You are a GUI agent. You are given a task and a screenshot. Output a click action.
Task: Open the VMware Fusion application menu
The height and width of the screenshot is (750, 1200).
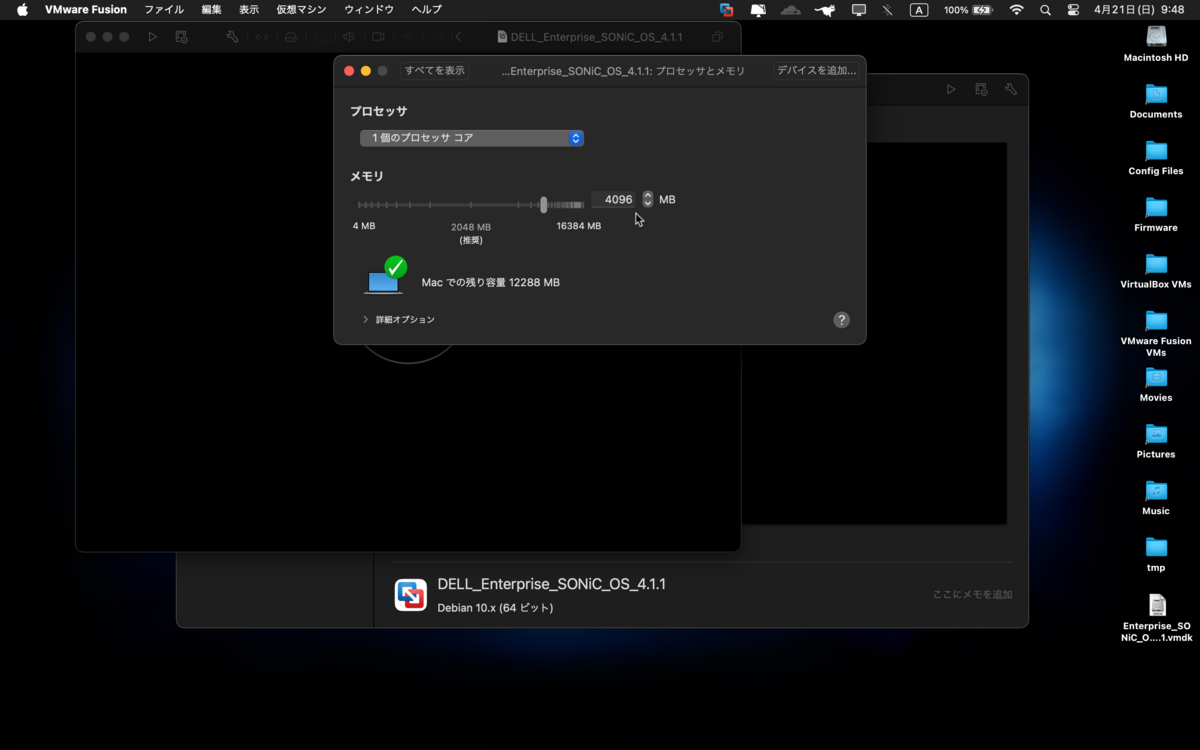(86, 10)
